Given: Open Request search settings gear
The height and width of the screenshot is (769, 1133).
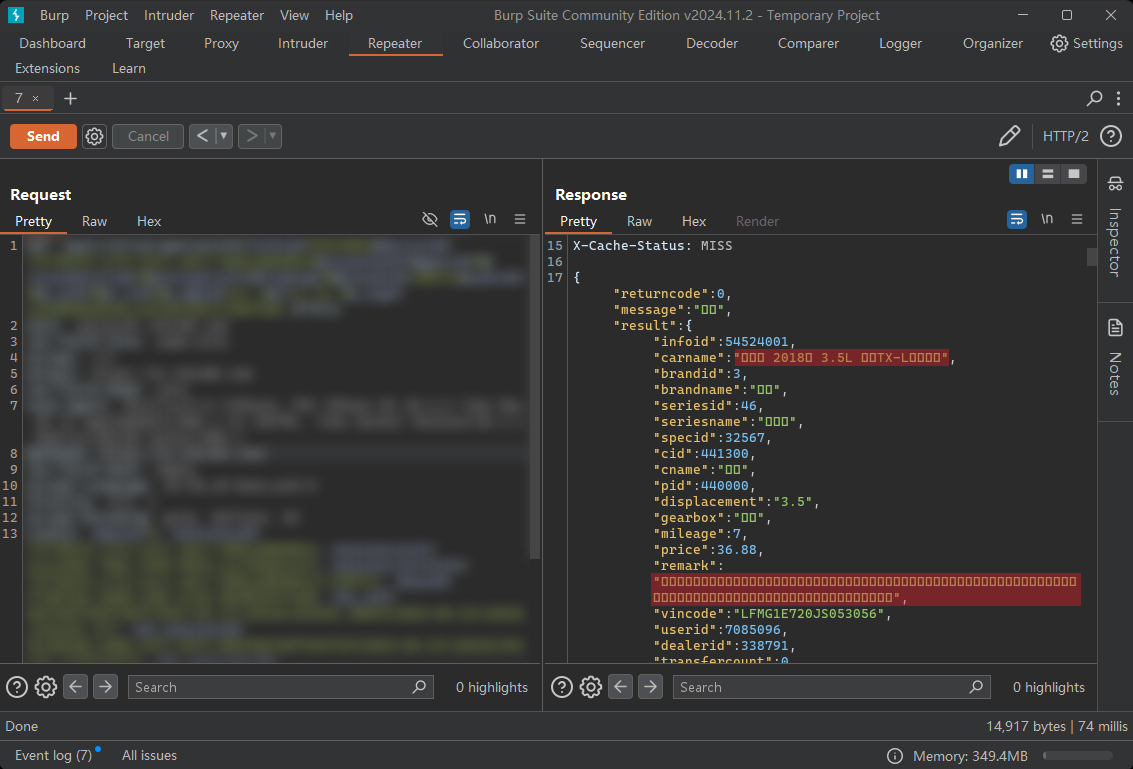Looking at the screenshot, I should pos(46,687).
